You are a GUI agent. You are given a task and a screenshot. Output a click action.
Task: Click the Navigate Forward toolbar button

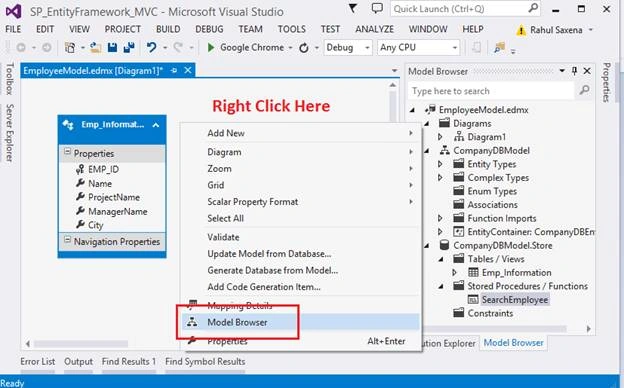(47, 48)
